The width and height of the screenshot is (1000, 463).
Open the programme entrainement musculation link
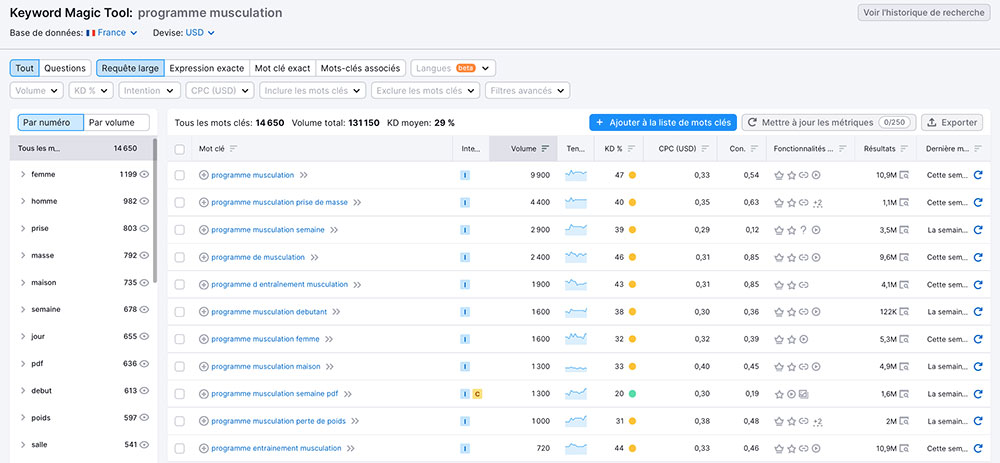point(276,448)
